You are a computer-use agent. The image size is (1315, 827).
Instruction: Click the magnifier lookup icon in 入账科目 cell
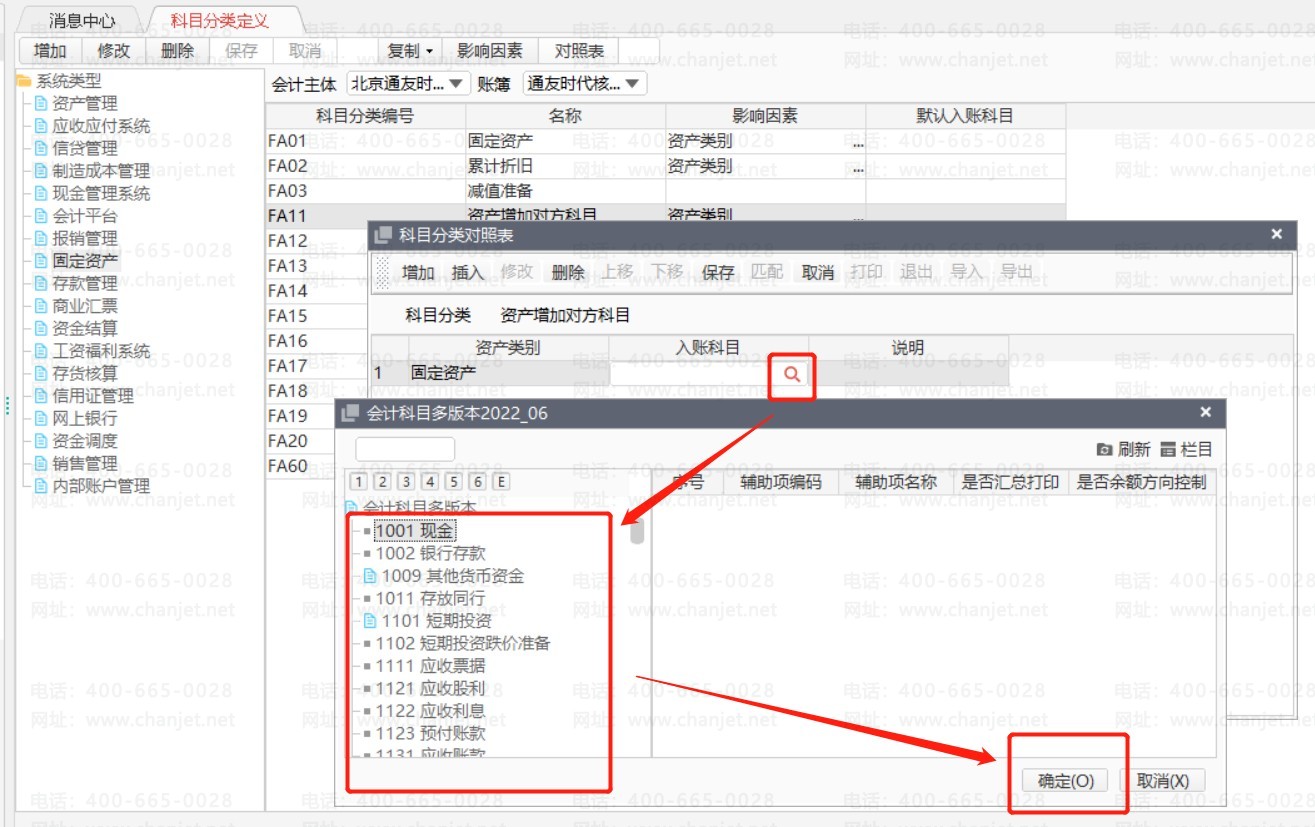791,374
